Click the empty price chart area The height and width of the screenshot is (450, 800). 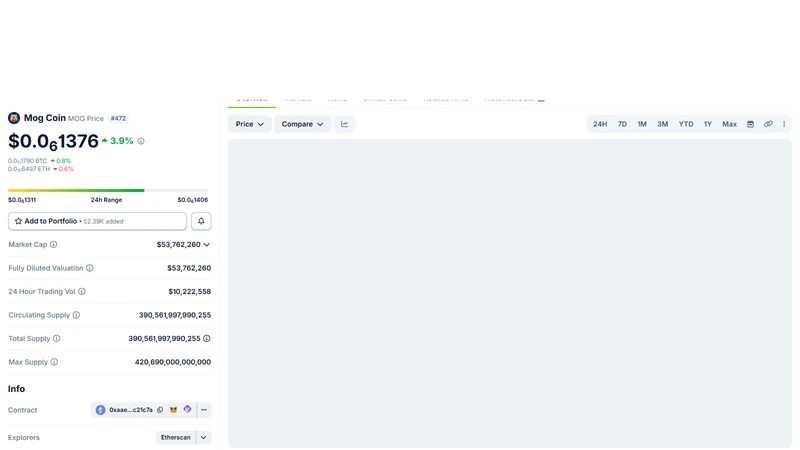(x=510, y=294)
